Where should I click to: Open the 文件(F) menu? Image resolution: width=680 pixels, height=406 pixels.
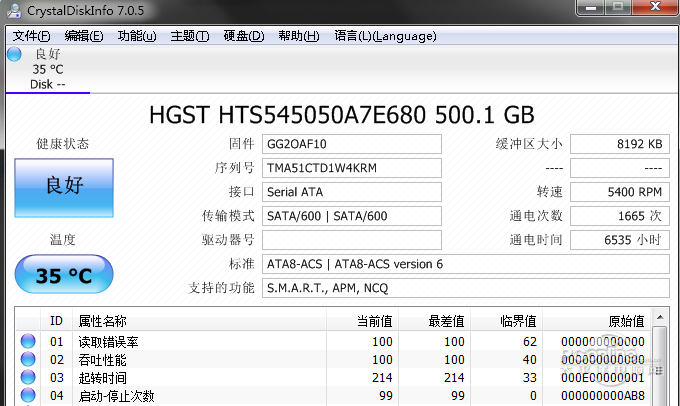[x=32, y=36]
